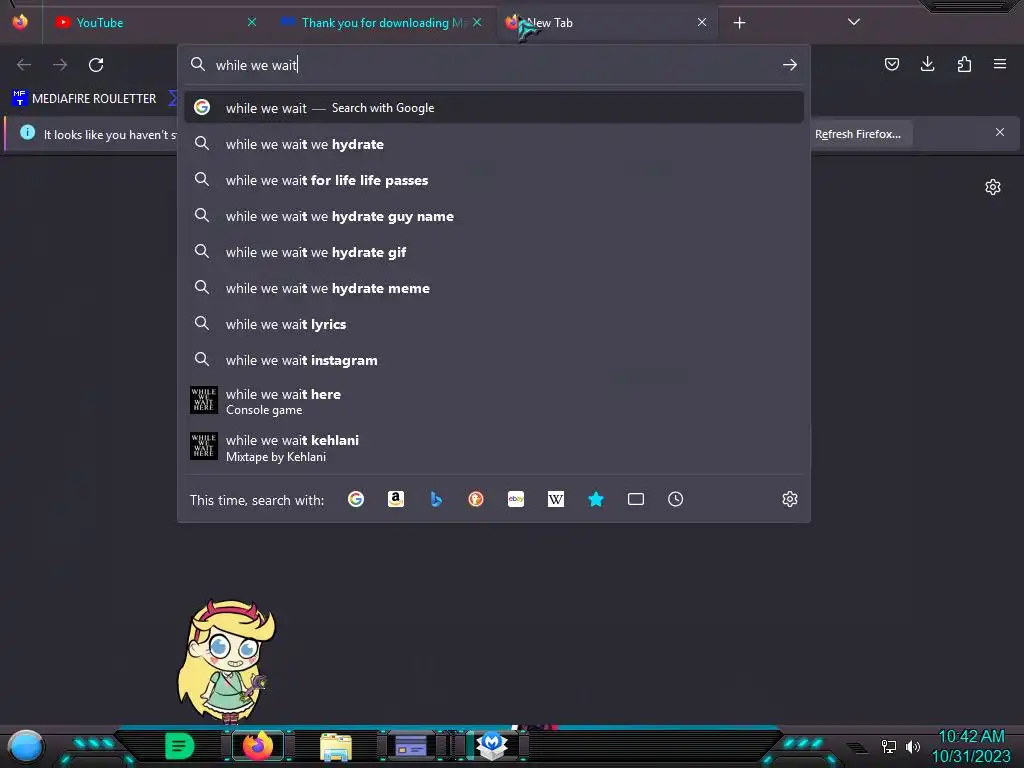Search this time with Amazon icon
The image size is (1024, 768).
pos(396,499)
